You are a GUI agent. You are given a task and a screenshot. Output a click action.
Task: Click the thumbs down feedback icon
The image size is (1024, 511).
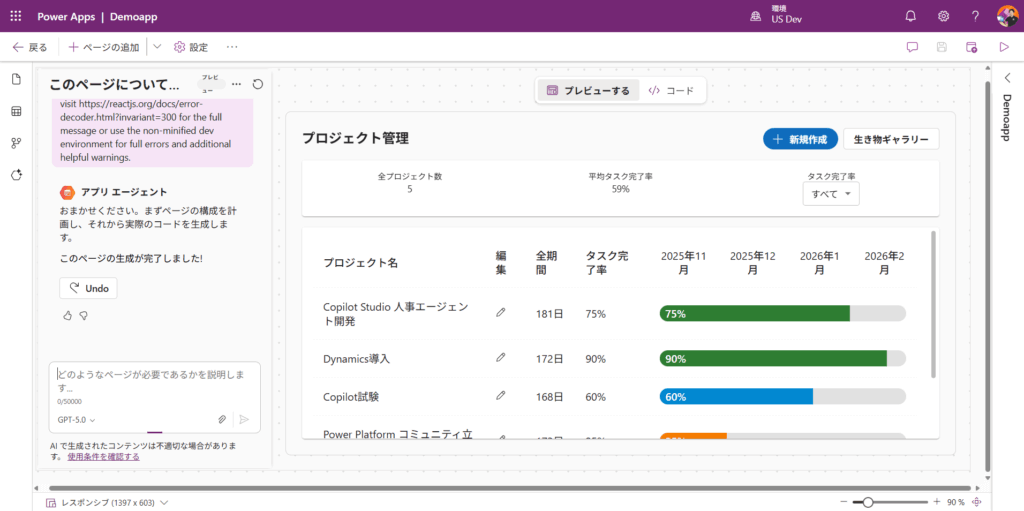click(x=84, y=315)
